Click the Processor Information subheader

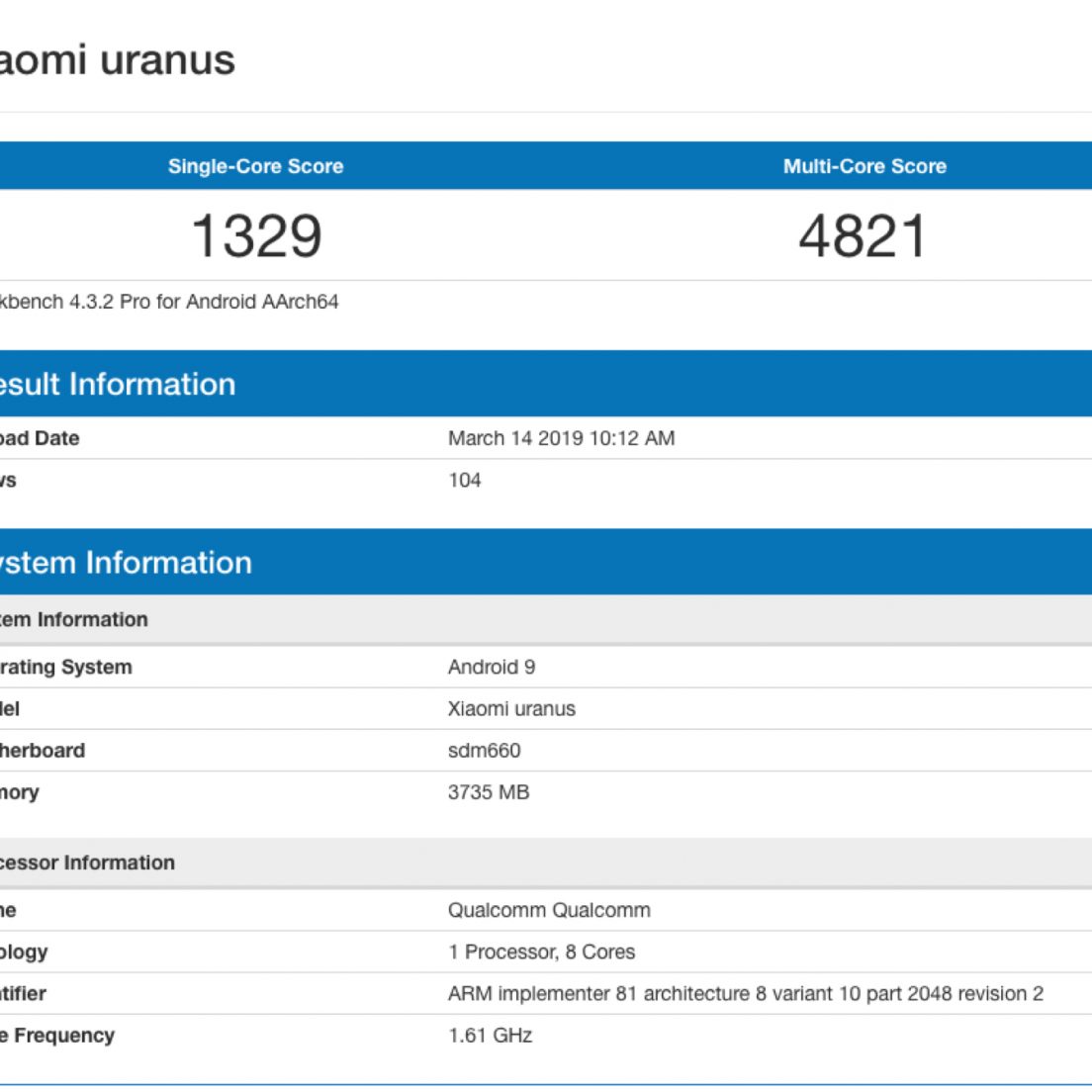coord(87,863)
